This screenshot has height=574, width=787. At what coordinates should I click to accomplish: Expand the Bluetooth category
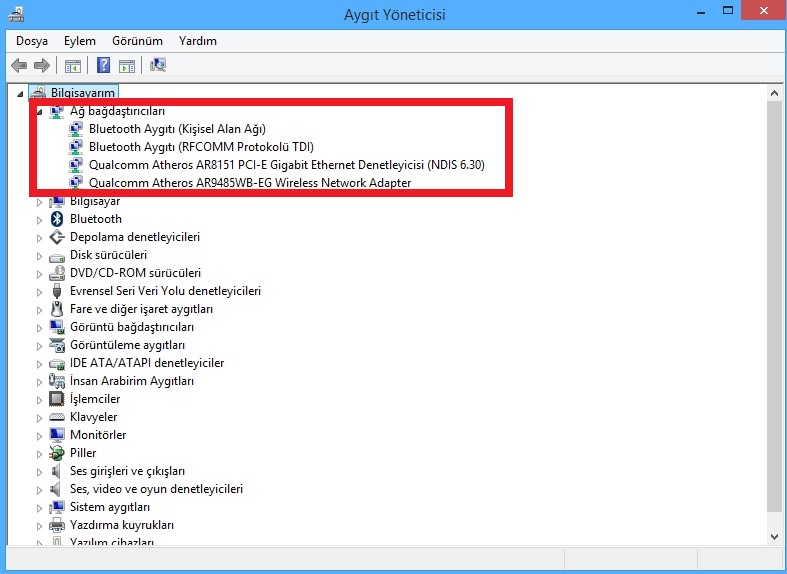pos(39,220)
